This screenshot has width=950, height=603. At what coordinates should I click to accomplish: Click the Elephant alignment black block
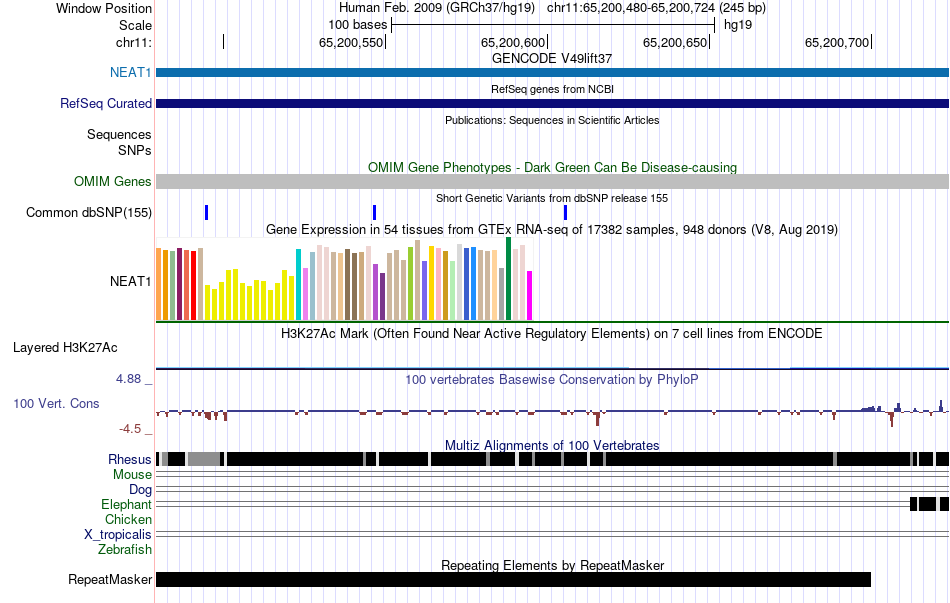tap(928, 504)
